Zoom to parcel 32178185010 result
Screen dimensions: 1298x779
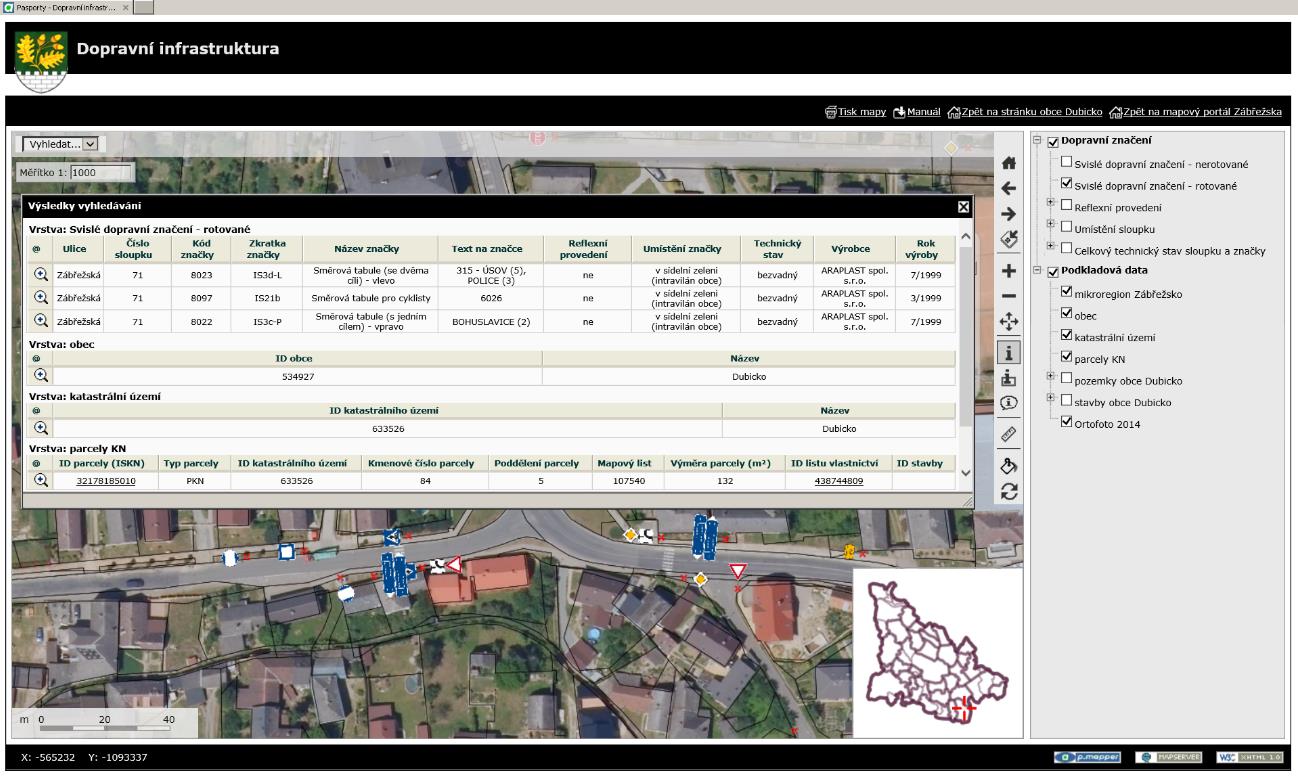pyautogui.click(x=41, y=480)
